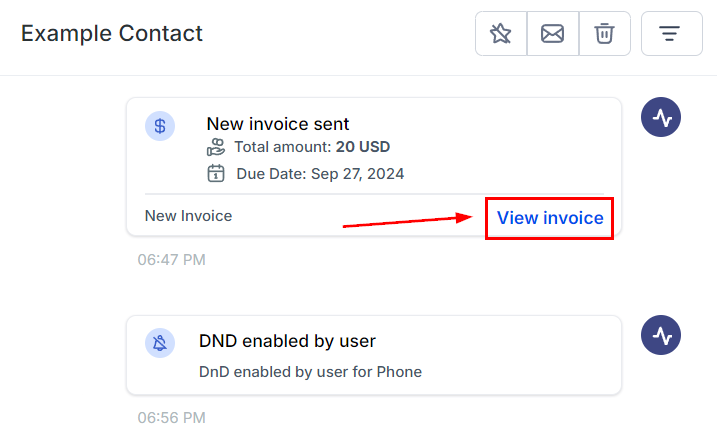
Task: Click the DND enabled by user heading
Action: (288, 341)
